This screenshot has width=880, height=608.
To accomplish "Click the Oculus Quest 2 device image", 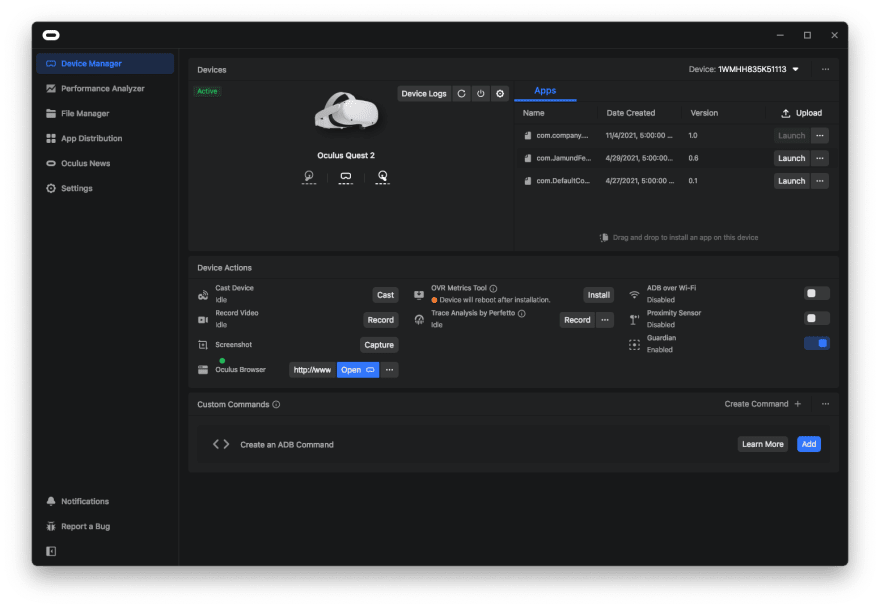I will tap(346, 112).
